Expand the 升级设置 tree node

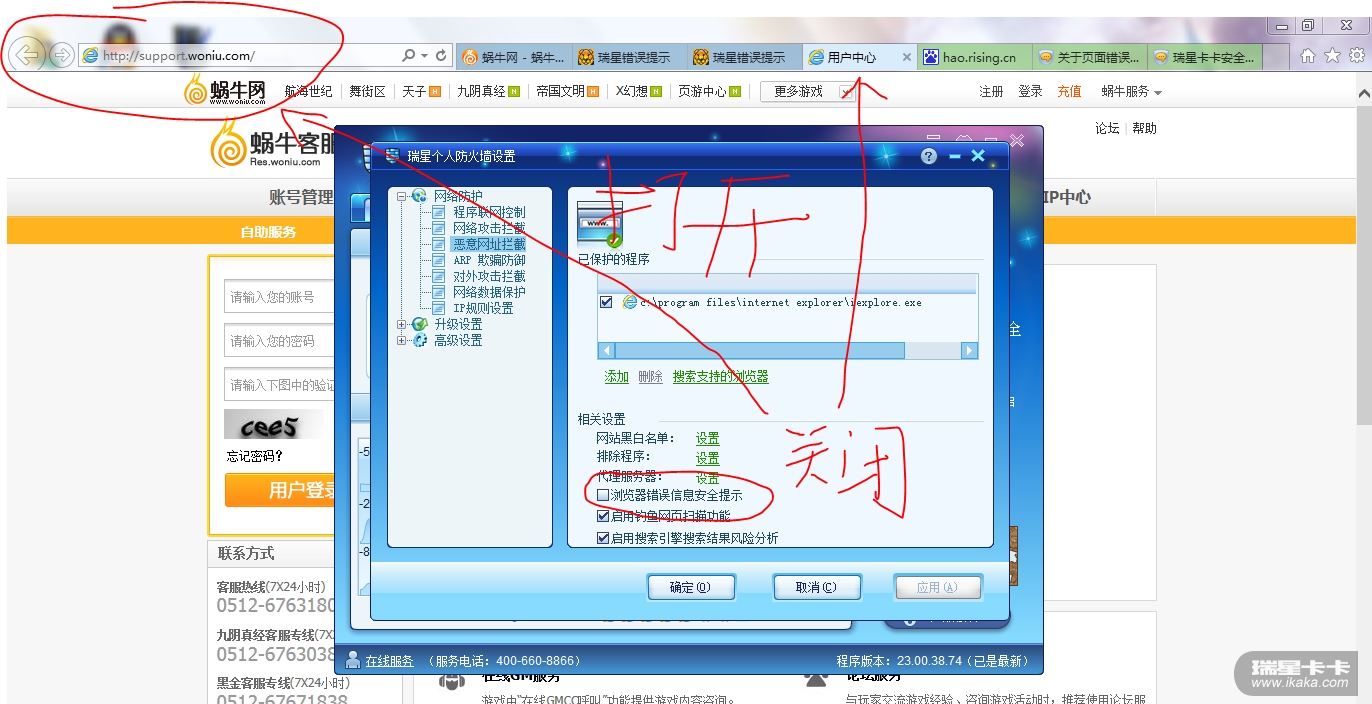[402, 324]
